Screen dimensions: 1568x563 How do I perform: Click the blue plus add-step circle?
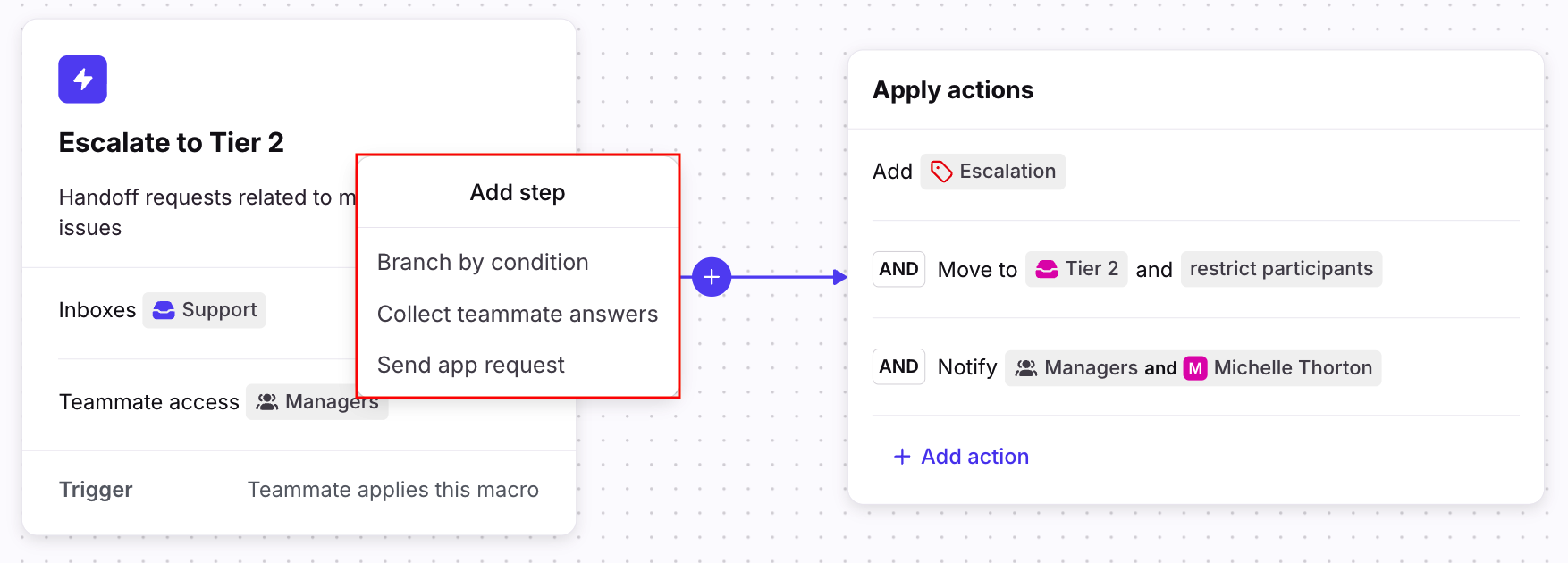click(x=712, y=277)
